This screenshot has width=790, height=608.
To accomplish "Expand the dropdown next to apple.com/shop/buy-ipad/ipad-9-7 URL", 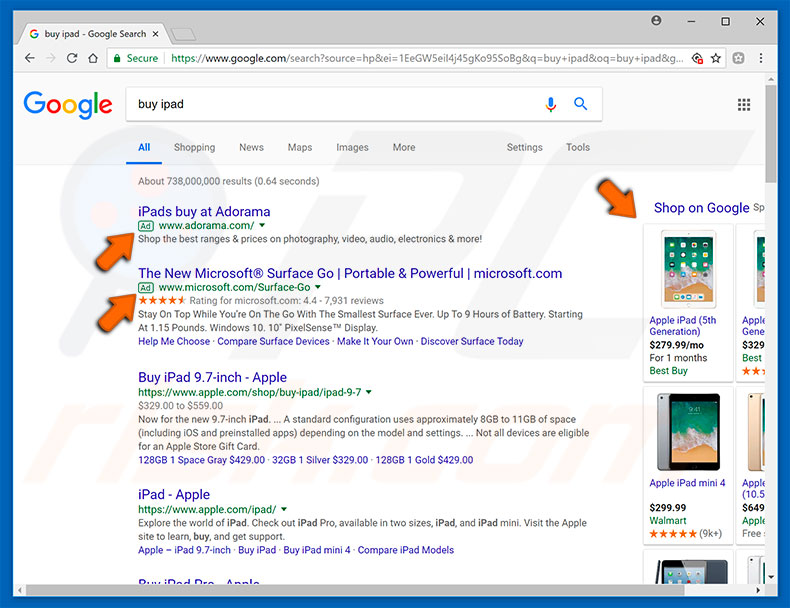I will (x=369, y=392).
